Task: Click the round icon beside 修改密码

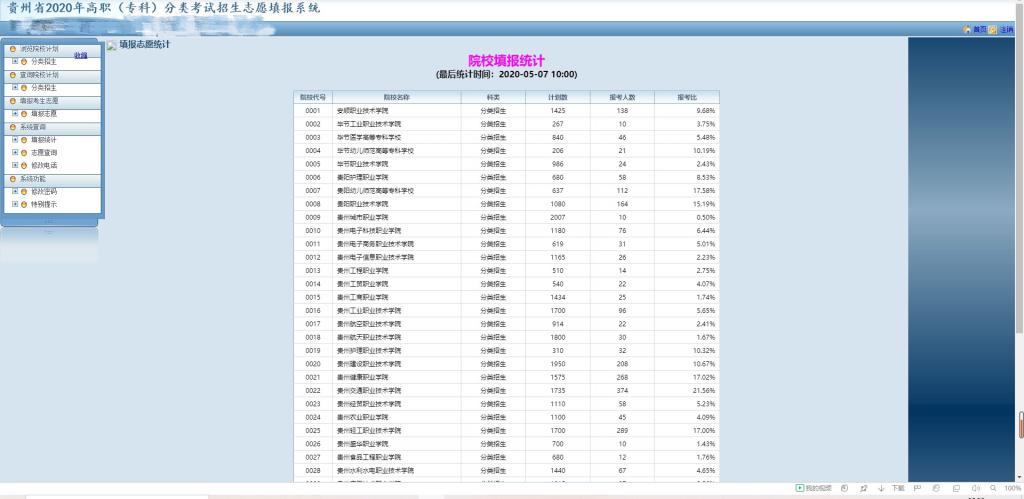Action: click(24, 191)
